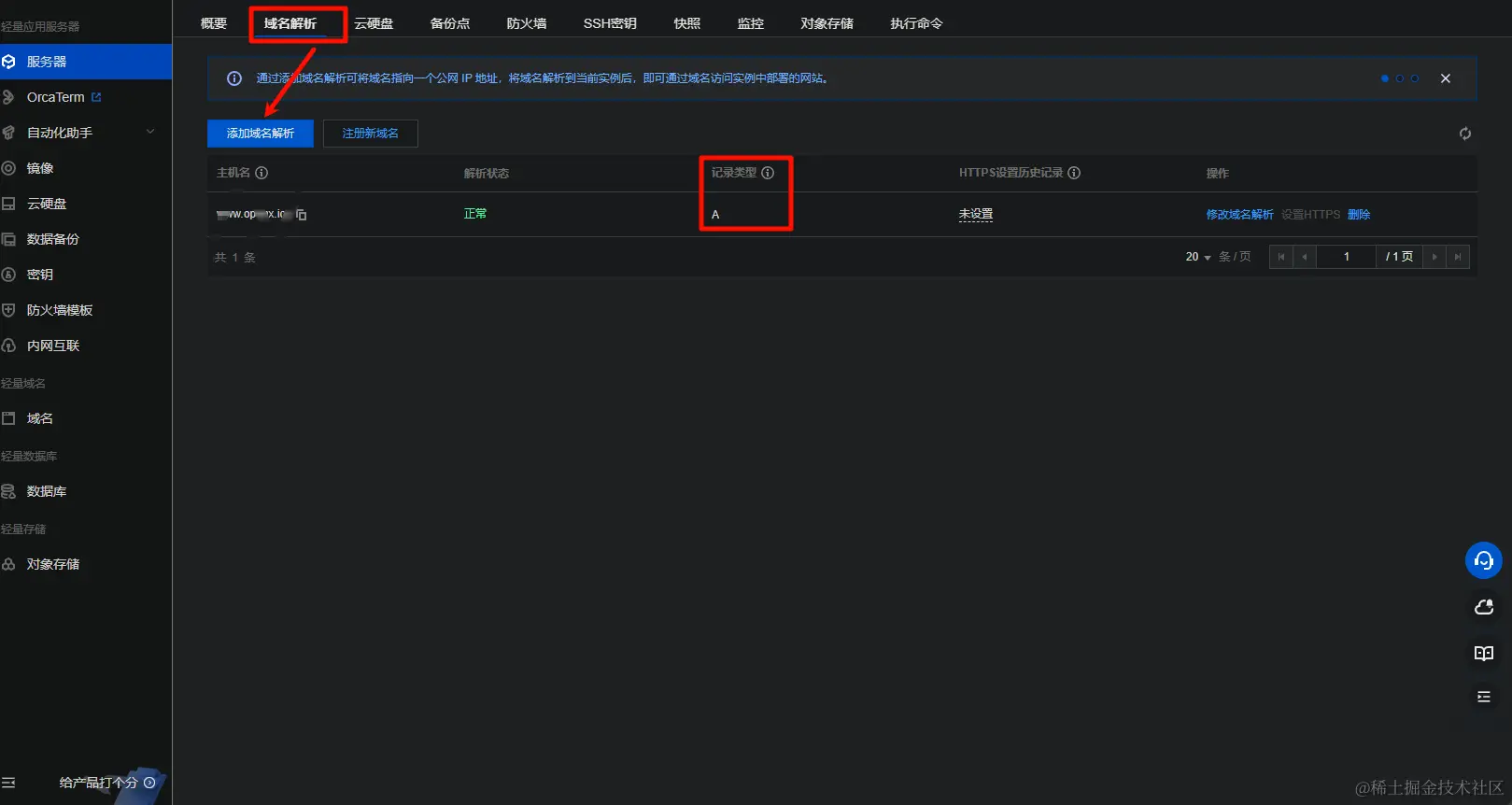Click the 数据库 sidebar icon
The image size is (1512, 805).
8,491
